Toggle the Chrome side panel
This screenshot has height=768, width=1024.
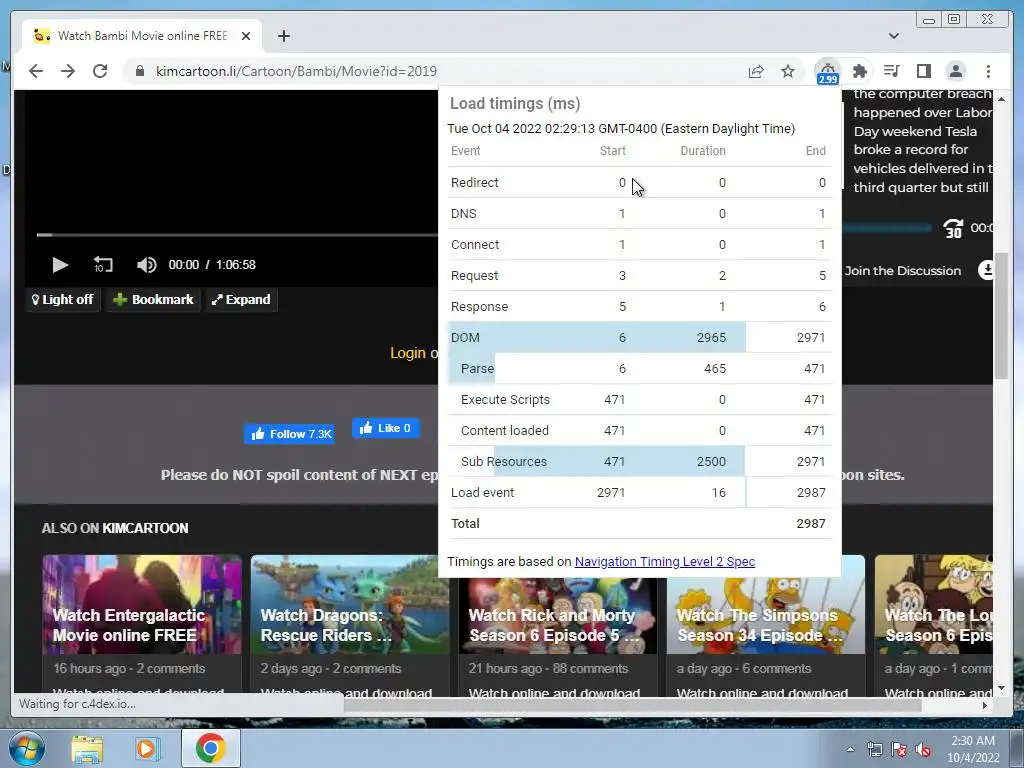tap(923, 71)
